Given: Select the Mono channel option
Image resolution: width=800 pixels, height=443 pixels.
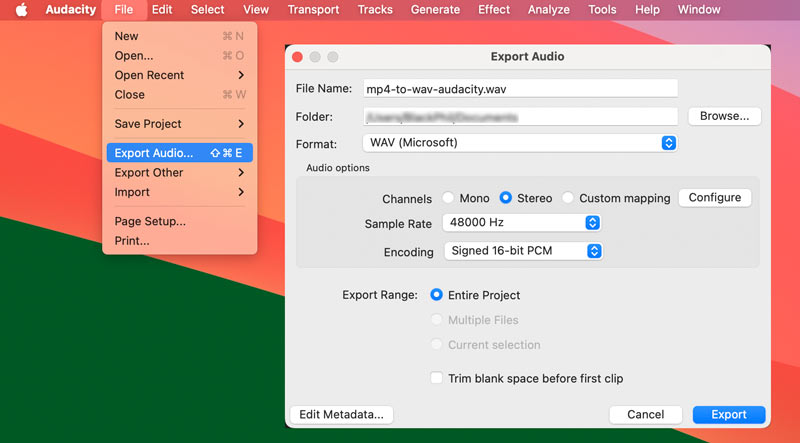Looking at the screenshot, I should pyautogui.click(x=448, y=198).
